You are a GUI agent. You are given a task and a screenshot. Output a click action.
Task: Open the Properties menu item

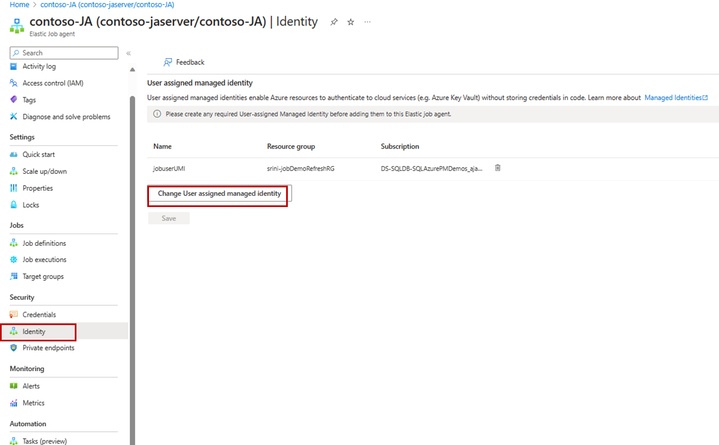(x=38, y=188)
